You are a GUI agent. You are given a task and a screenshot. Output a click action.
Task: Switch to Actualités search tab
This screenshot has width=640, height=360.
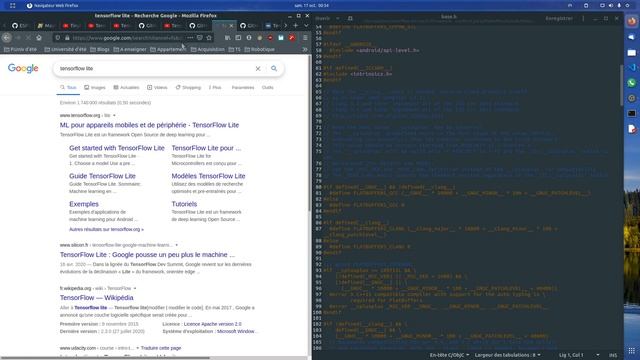coord(126,87)
